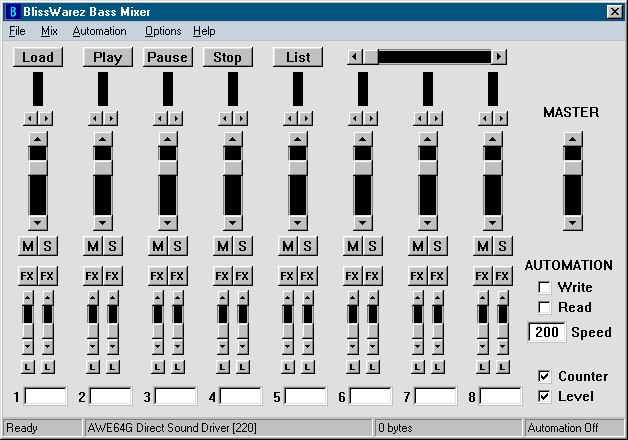Click the second FX button of channel 8
This screenshot has width=628, height=440.
pyautogui.click(x=502, y=276)
